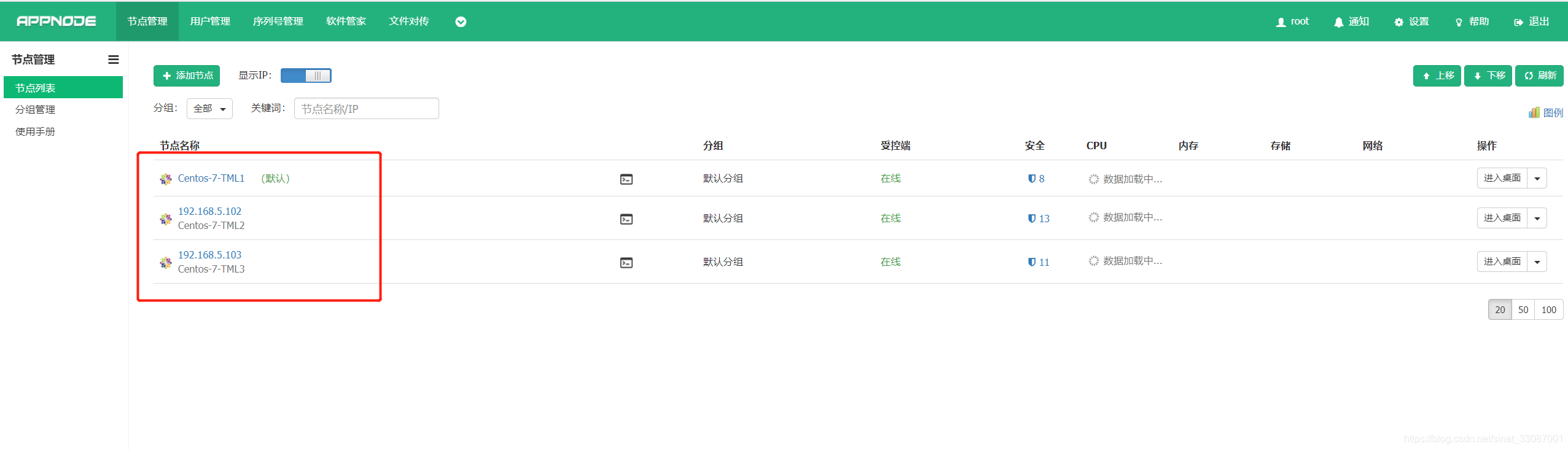Screen dimensions: 1568x450
Task: Open the 图例 legend chart icon
Action: tap(1546, 112)
